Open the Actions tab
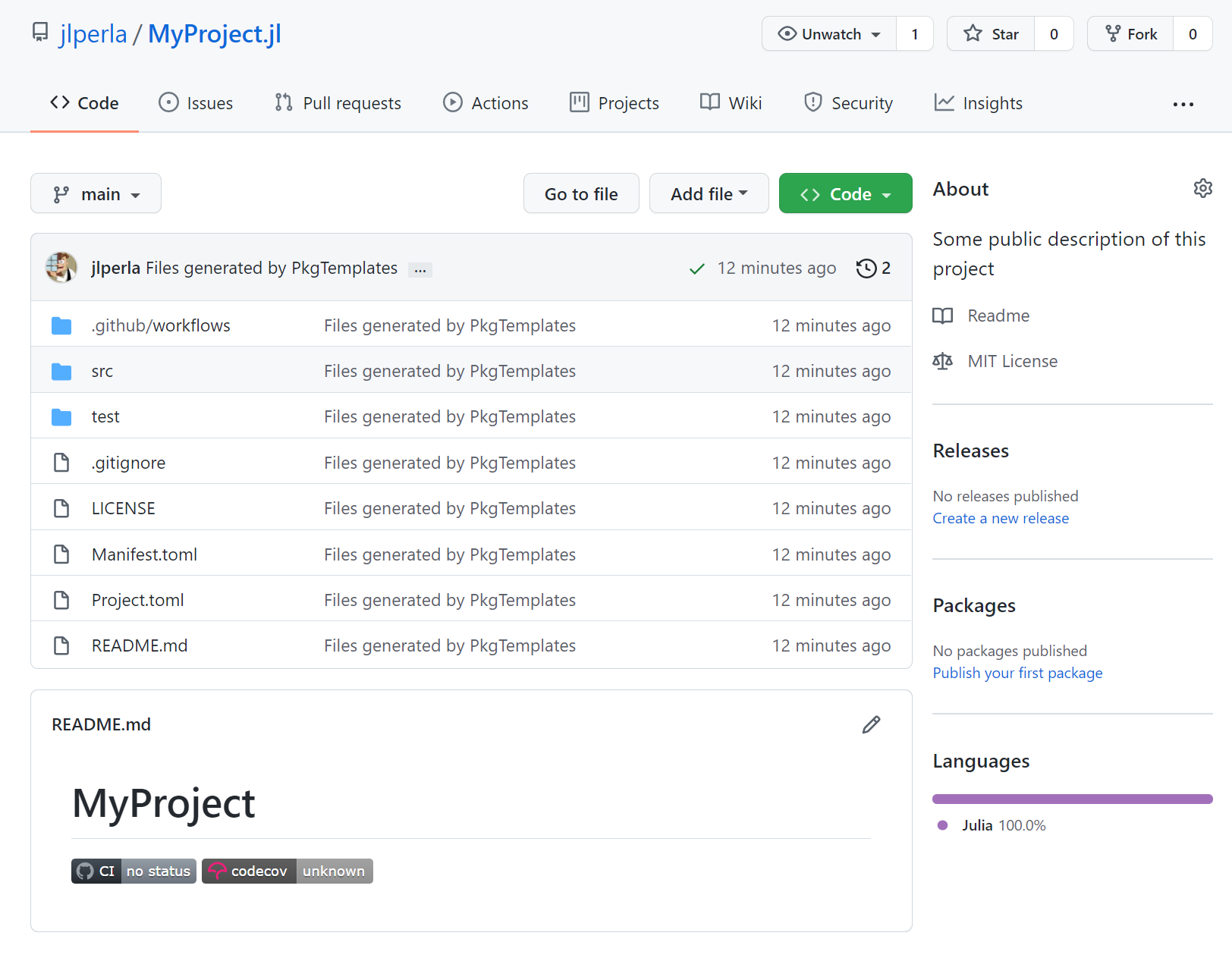Image resolution: width=1232 pixels, height=961 pixels. [486, 103]
